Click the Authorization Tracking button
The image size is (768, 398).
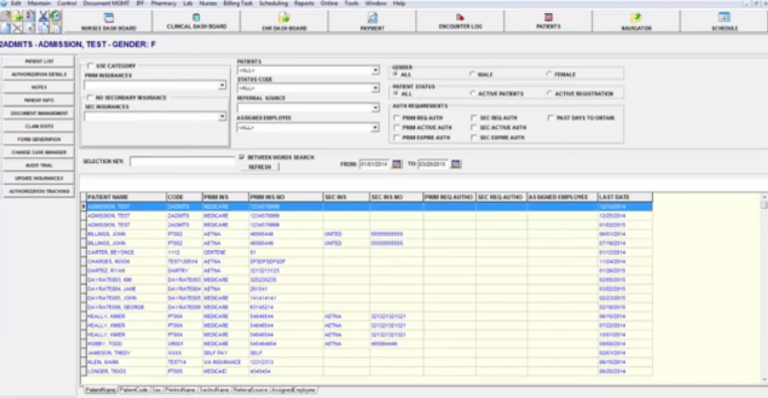tap(39, 191)
